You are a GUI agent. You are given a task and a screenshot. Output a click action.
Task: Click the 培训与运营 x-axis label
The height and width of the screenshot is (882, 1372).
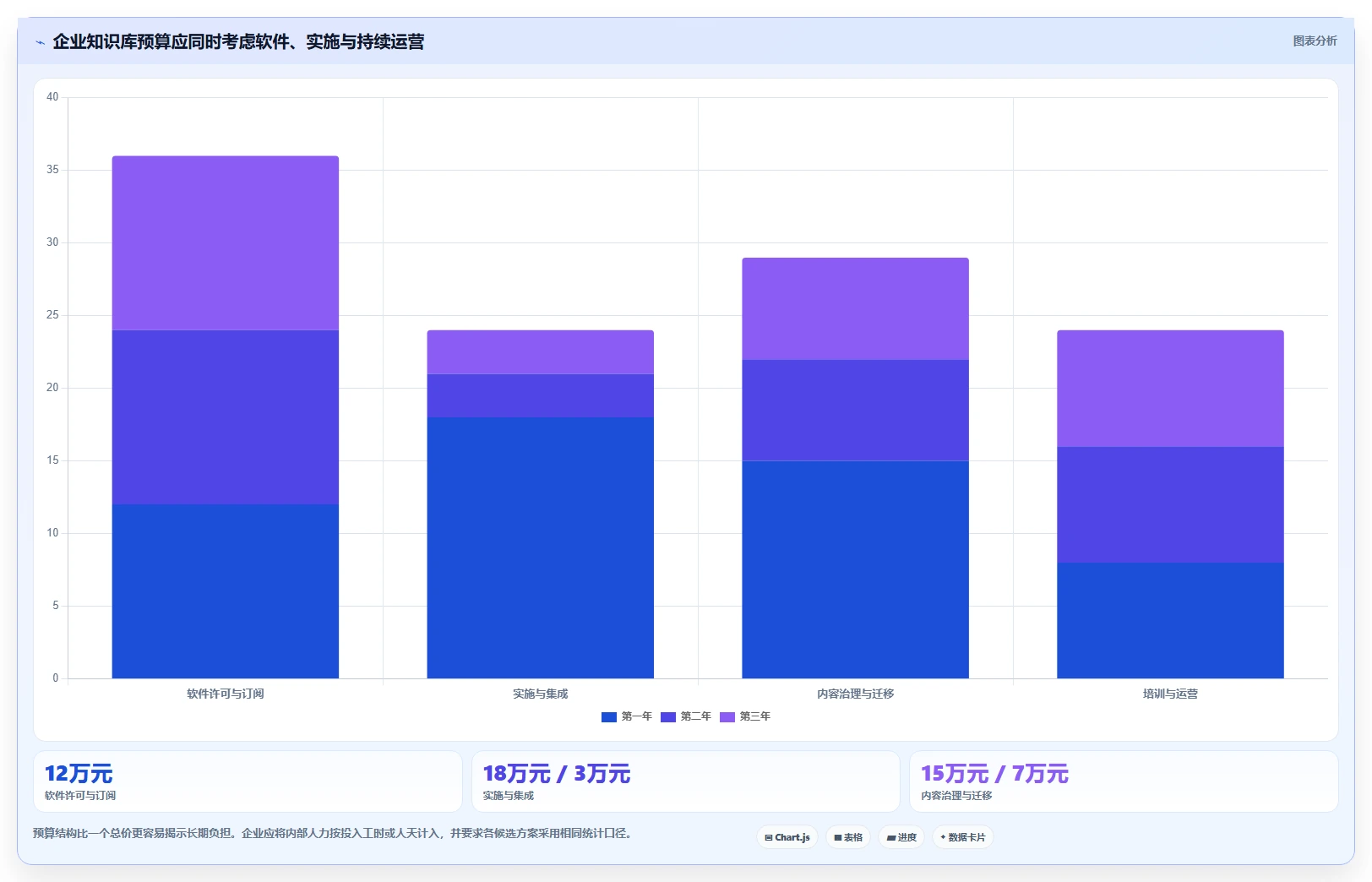coord(1170,694)
